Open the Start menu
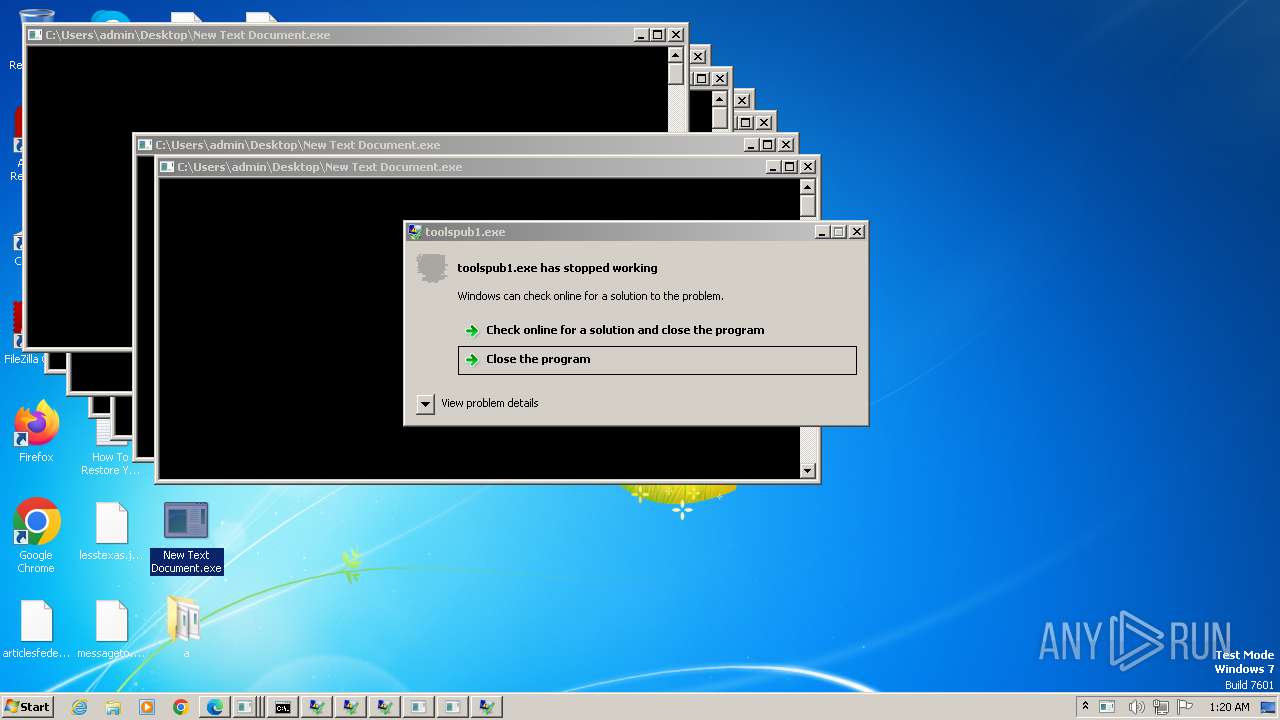Screen dimensions: 1280x720 (28, 707)
